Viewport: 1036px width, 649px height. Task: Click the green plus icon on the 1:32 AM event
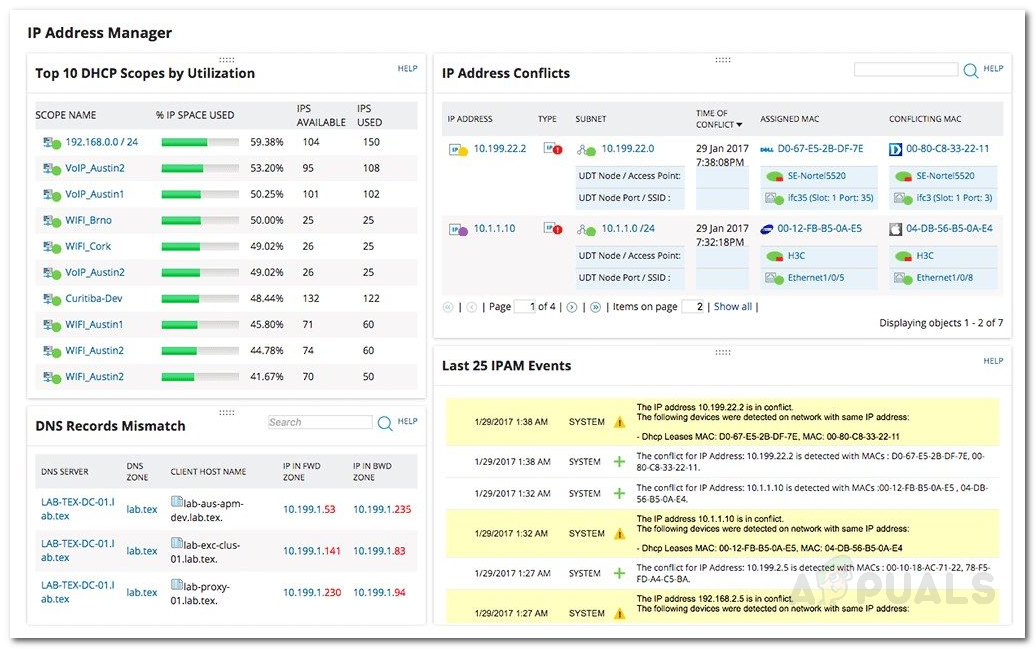(617, 493)
